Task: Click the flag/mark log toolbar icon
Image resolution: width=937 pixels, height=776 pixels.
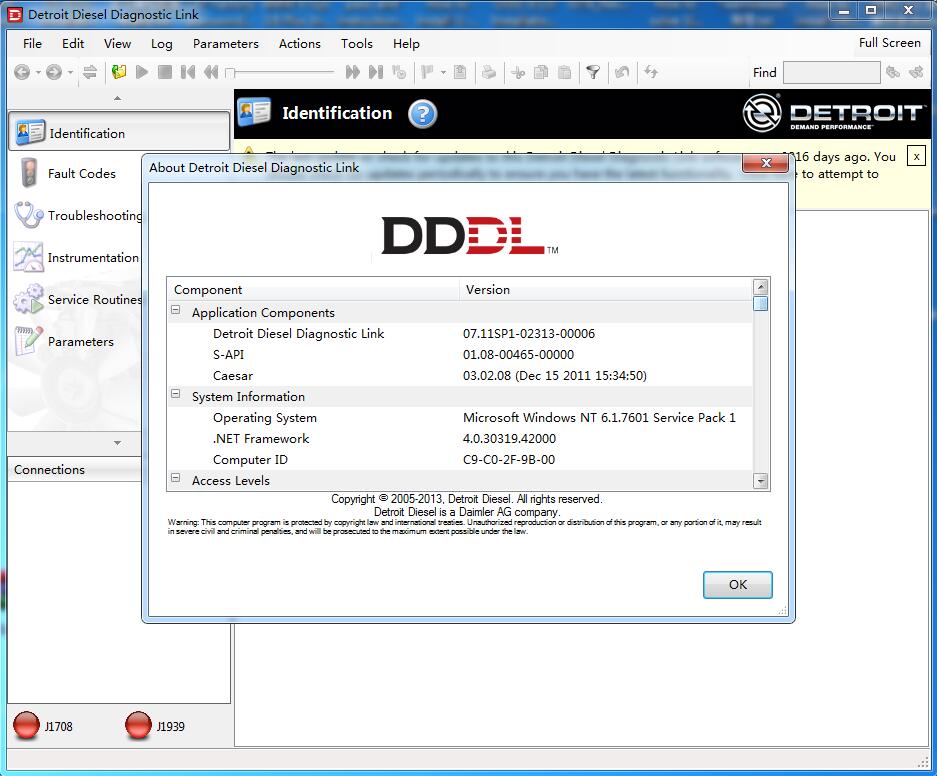Action: click(427, 72)
